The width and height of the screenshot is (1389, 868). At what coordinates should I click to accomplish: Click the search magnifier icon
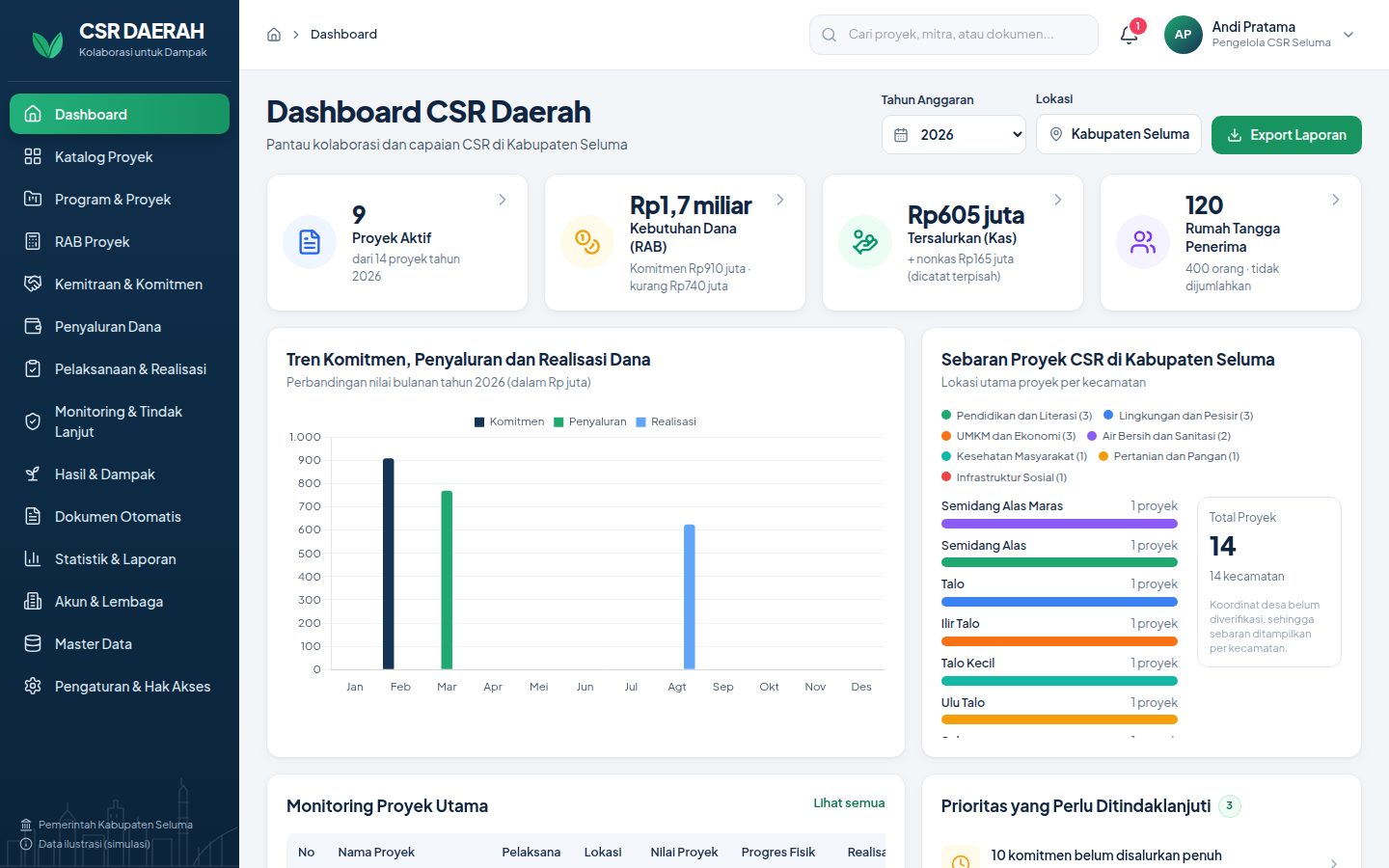(829, 35)
